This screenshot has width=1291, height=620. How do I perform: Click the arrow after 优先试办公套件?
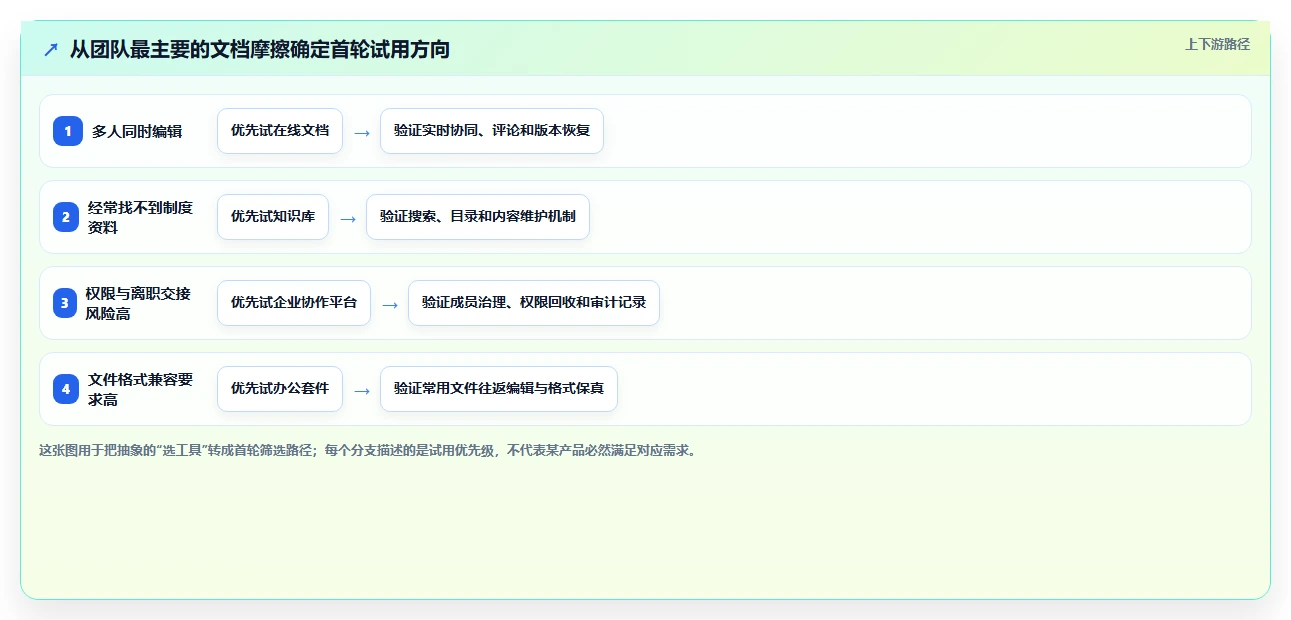[x=362, y=390]
